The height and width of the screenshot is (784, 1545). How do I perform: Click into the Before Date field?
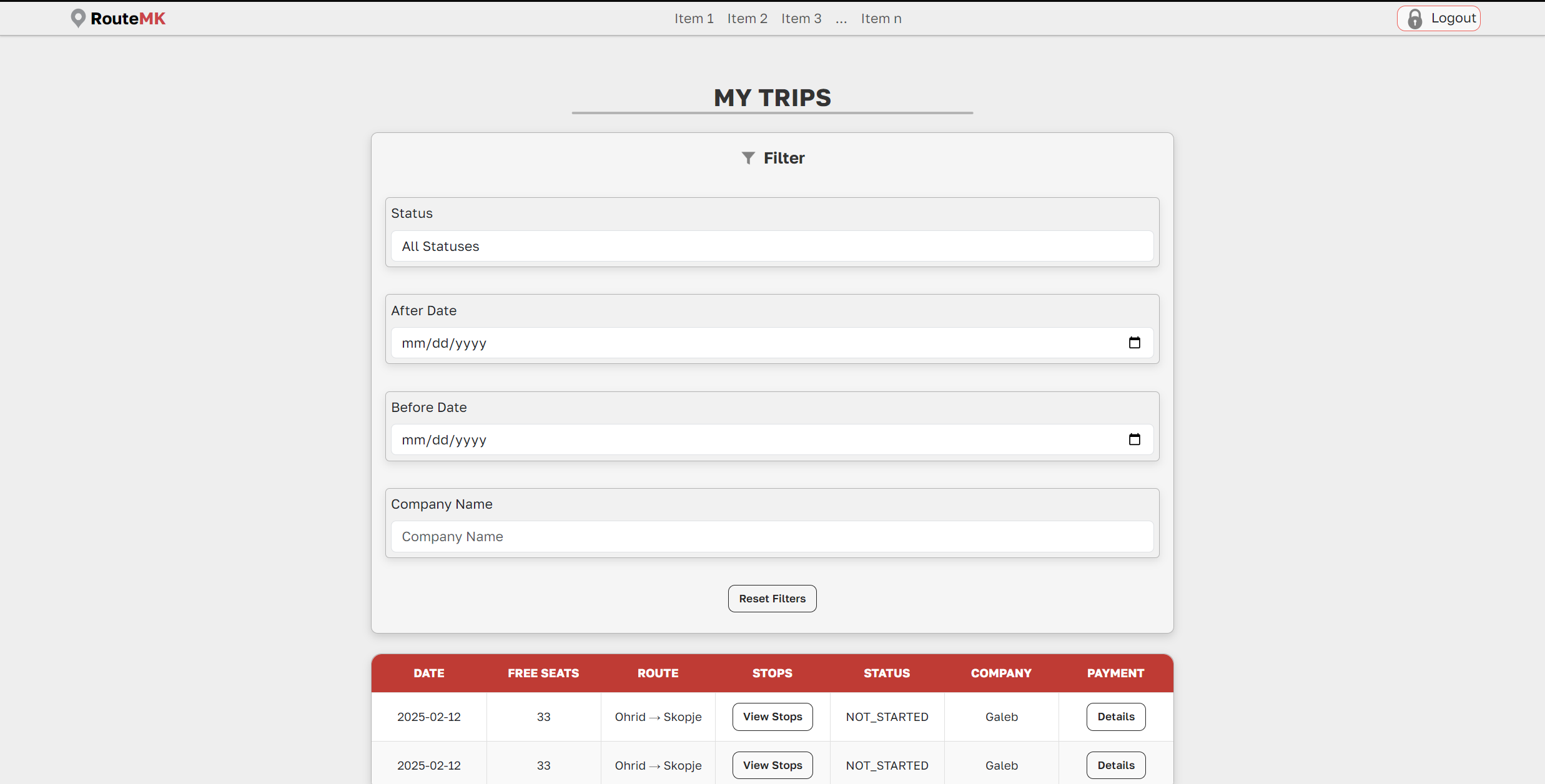(x=749, y=440)
